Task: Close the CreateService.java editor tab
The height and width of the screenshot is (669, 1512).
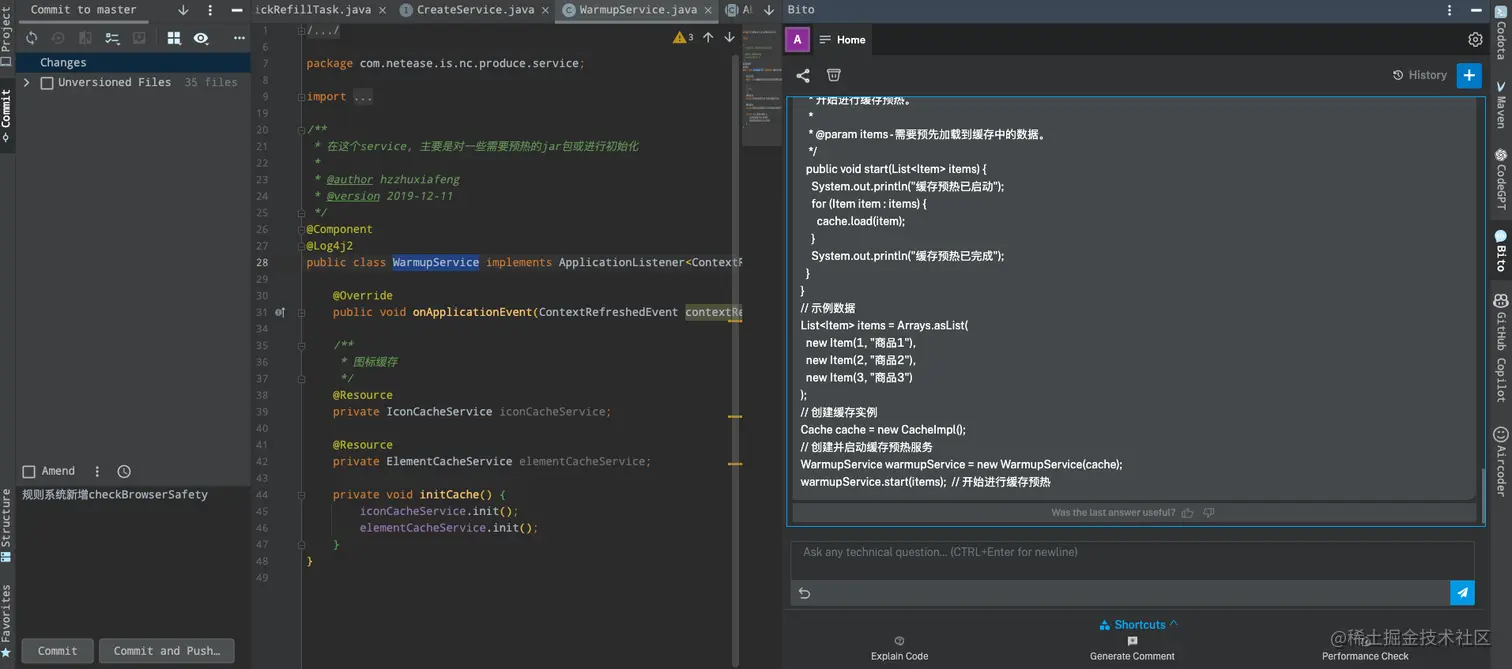Action: pyautogui.click(x=544, y=10)
